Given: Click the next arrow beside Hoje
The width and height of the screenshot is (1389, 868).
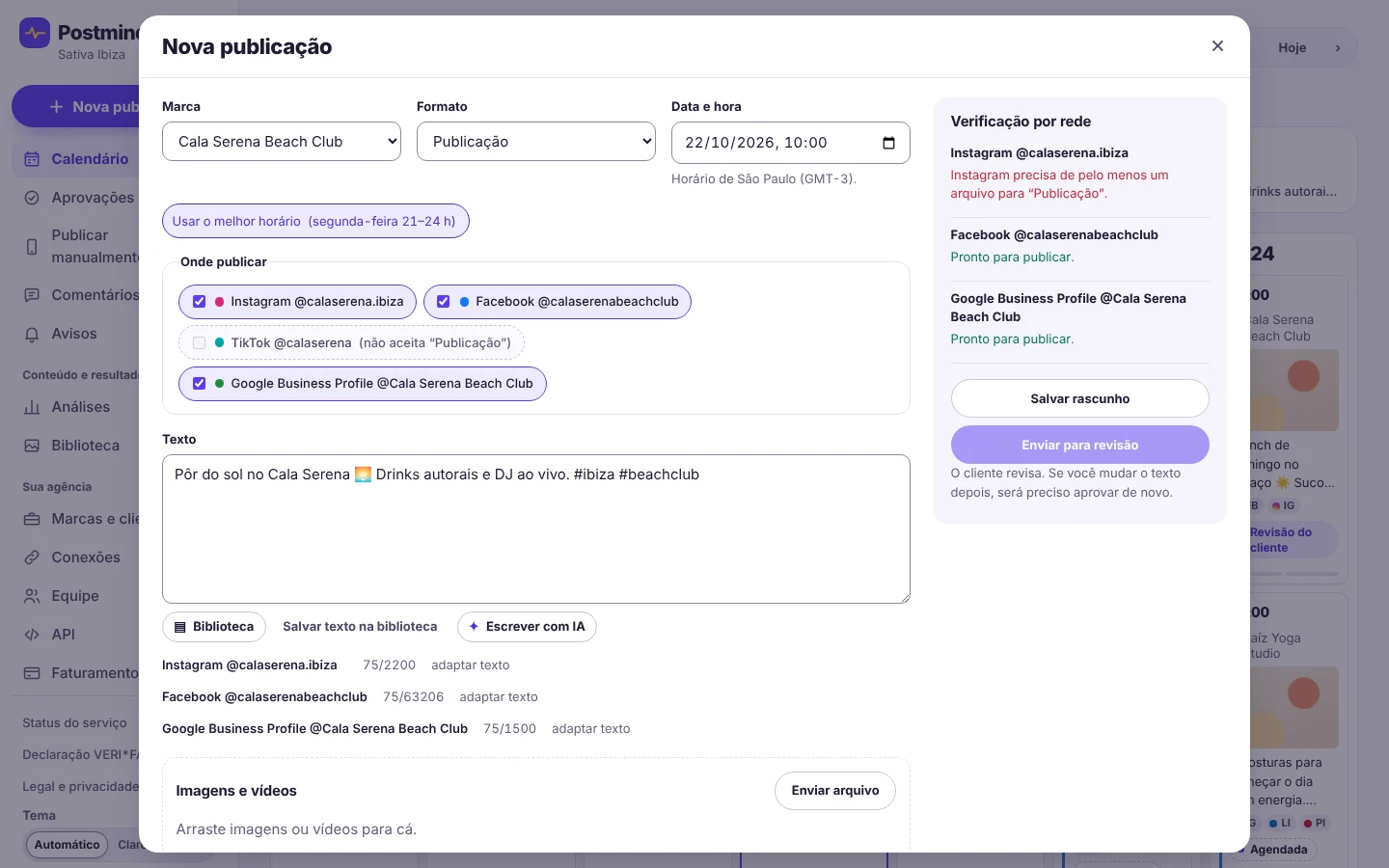Looking at the screenshot, I should click(1338, 47).
